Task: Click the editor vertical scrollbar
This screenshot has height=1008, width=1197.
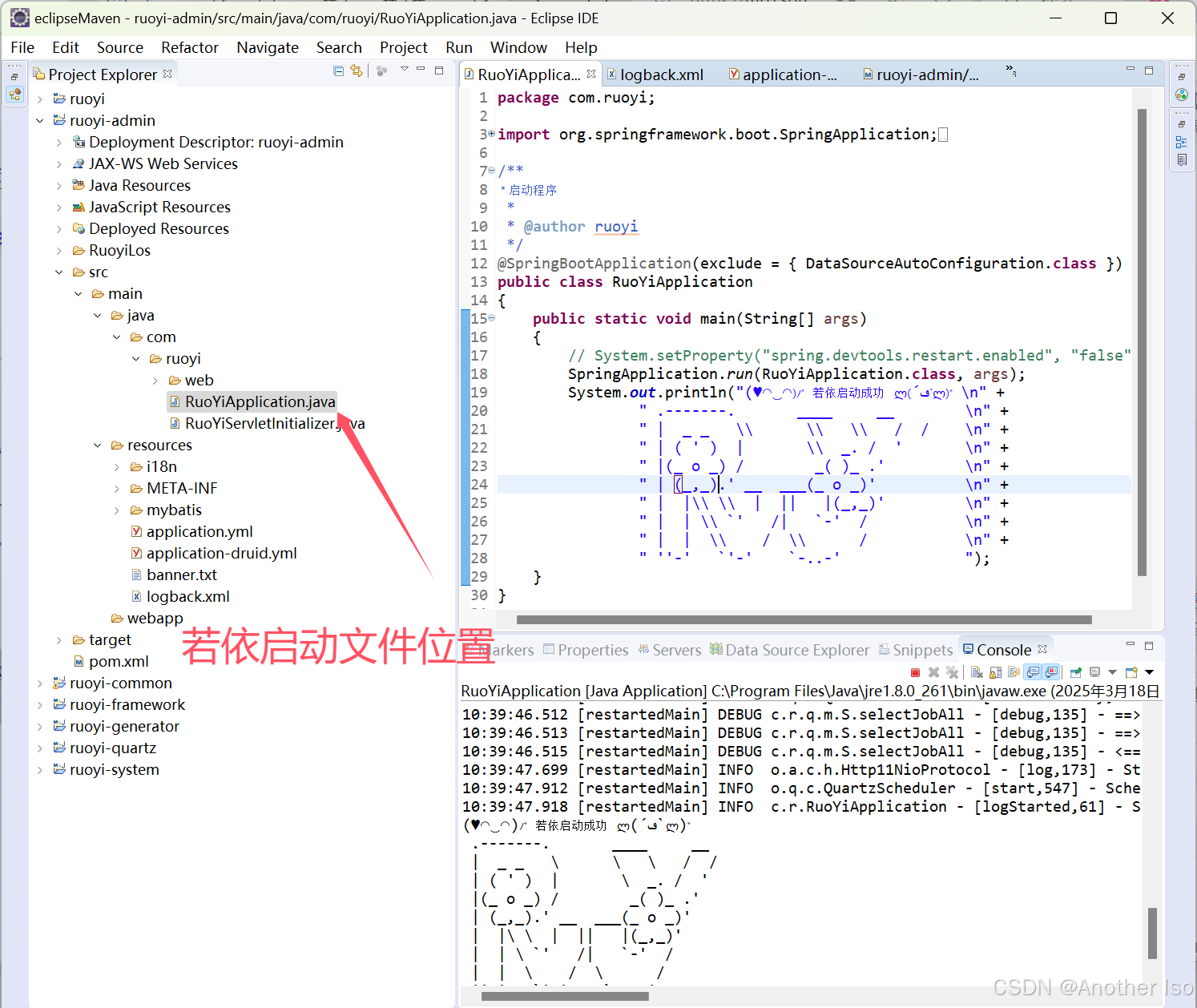Action: click(1142, 342)
